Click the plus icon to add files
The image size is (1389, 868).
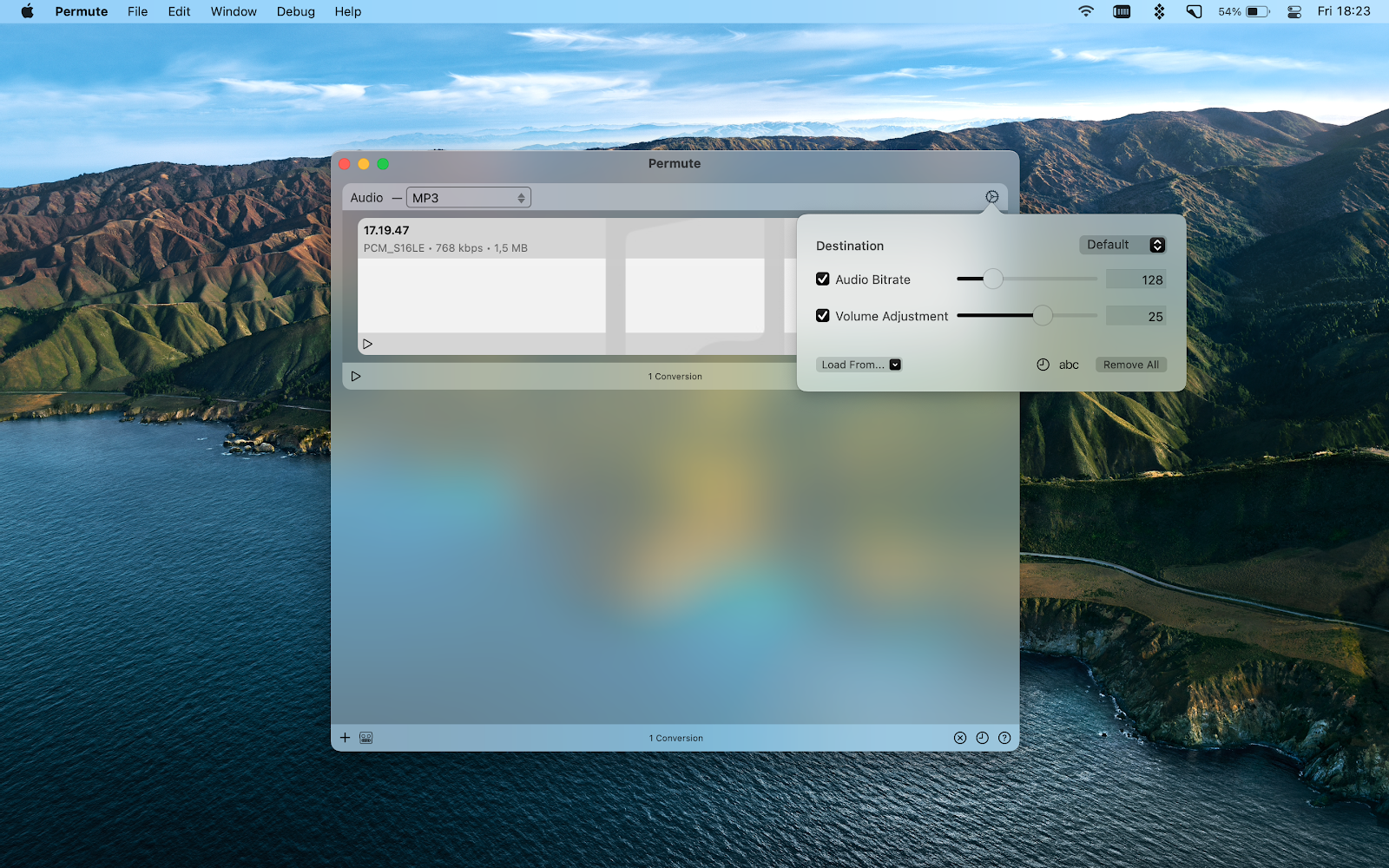pyautogui.click(x=345, y=738)
